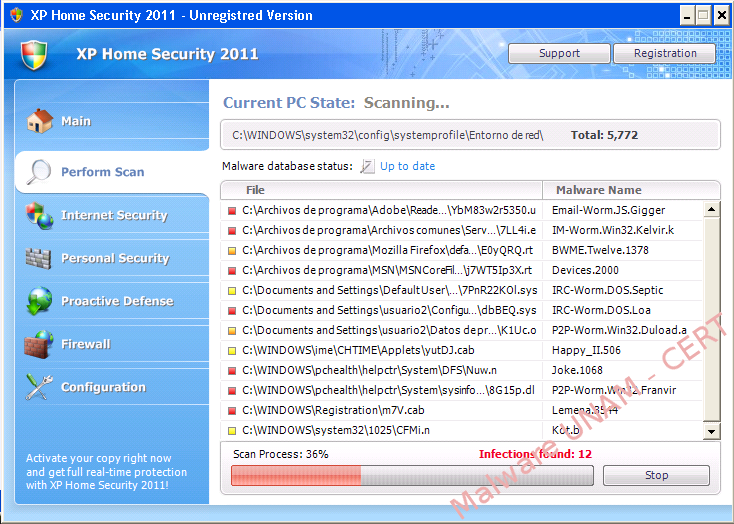Select Email-Worm.JS.Gigger malware name
The width and height of the screenshot is (734, 524).
608,211
